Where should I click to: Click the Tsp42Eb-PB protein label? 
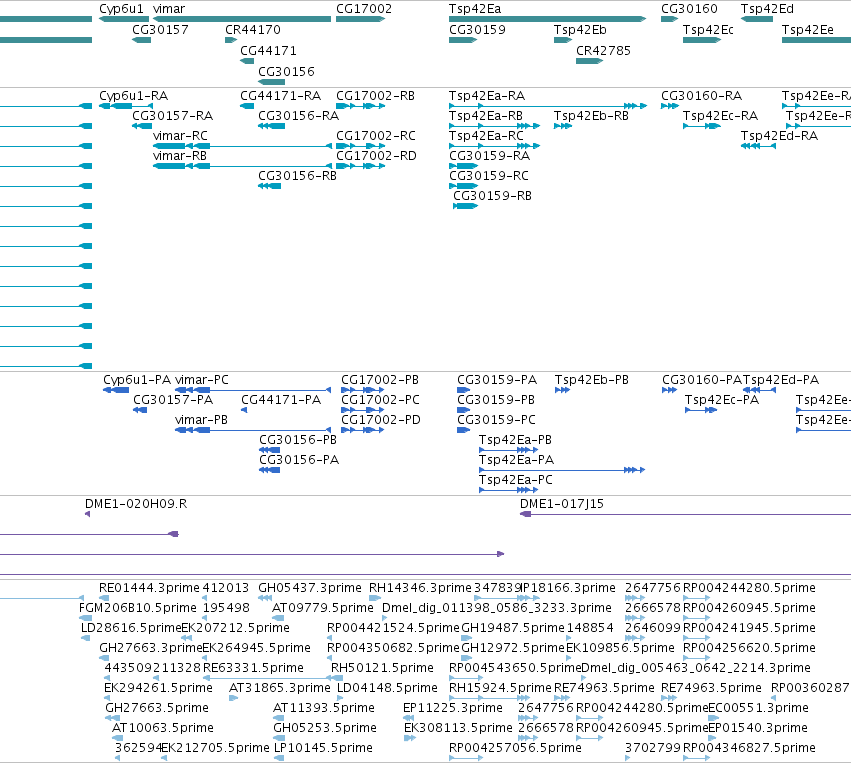coord(592,380)
